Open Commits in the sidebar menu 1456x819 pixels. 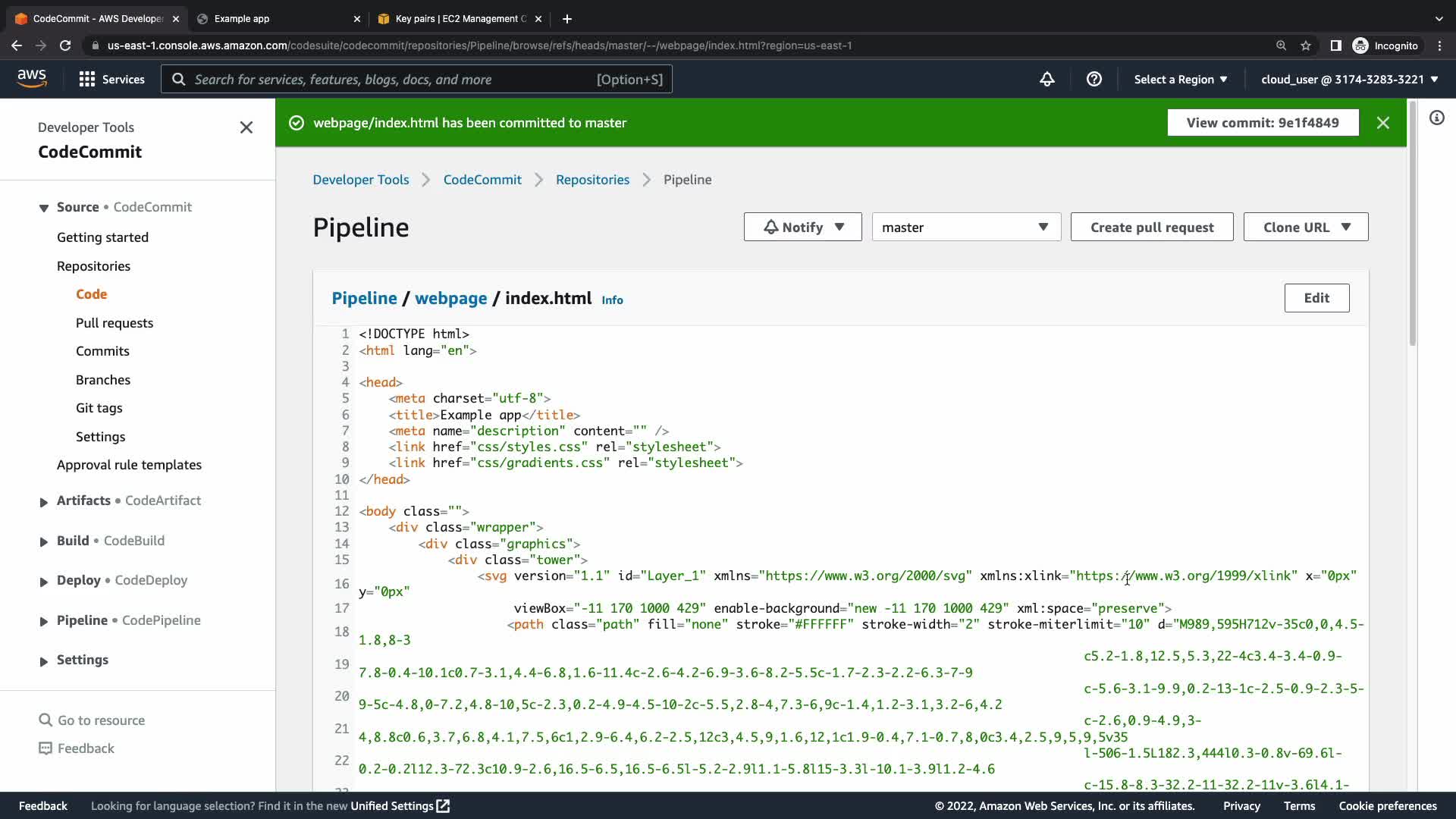(102, 351)
